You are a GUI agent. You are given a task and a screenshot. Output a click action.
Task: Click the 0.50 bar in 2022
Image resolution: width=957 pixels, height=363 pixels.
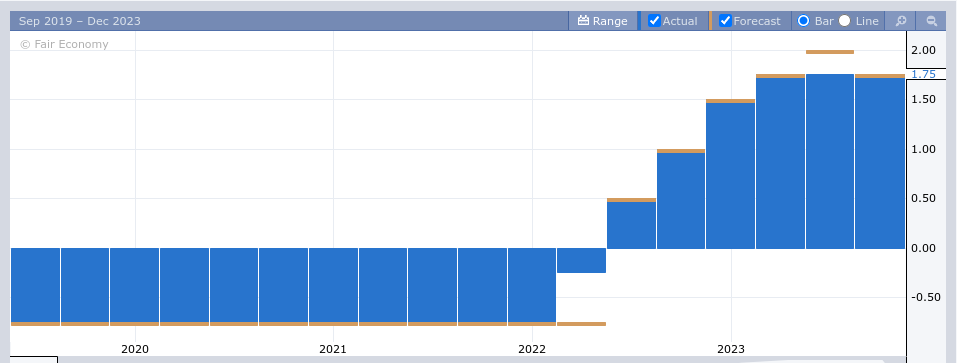(x=631, y=225)
